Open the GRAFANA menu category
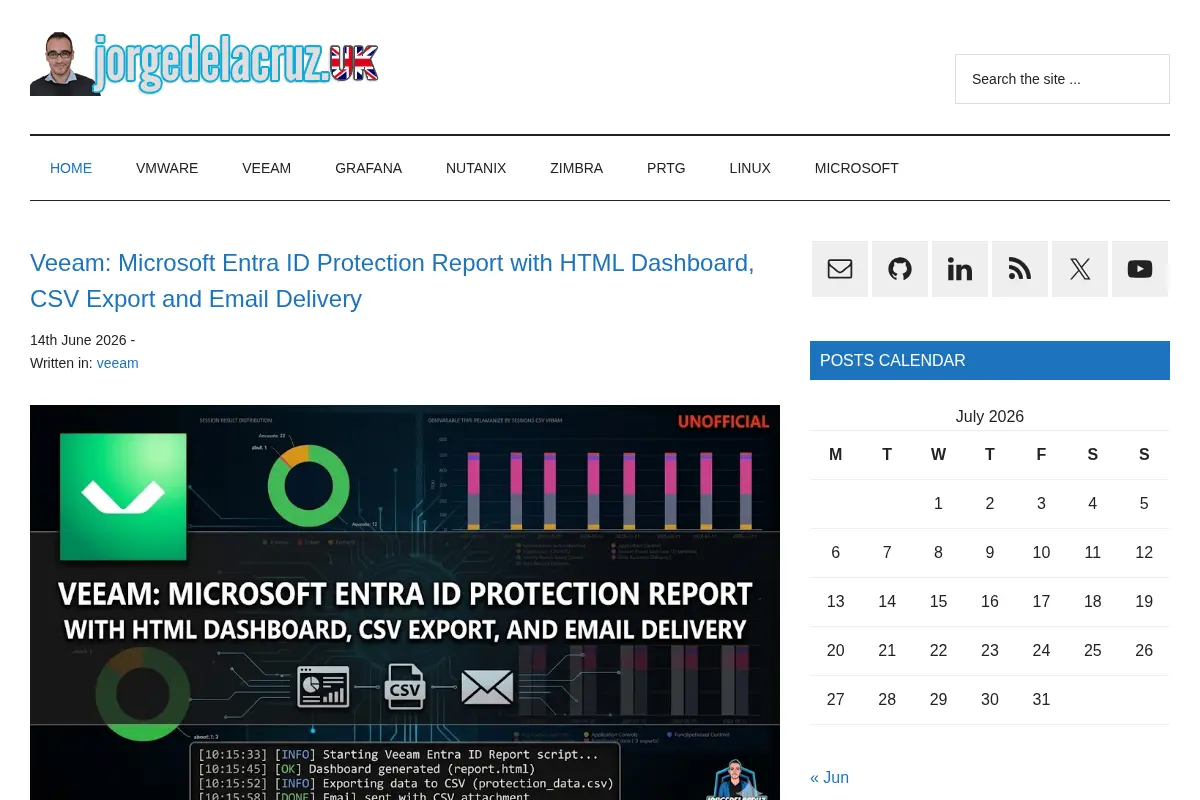1200x800 pixels. click(x=368, y=168)
